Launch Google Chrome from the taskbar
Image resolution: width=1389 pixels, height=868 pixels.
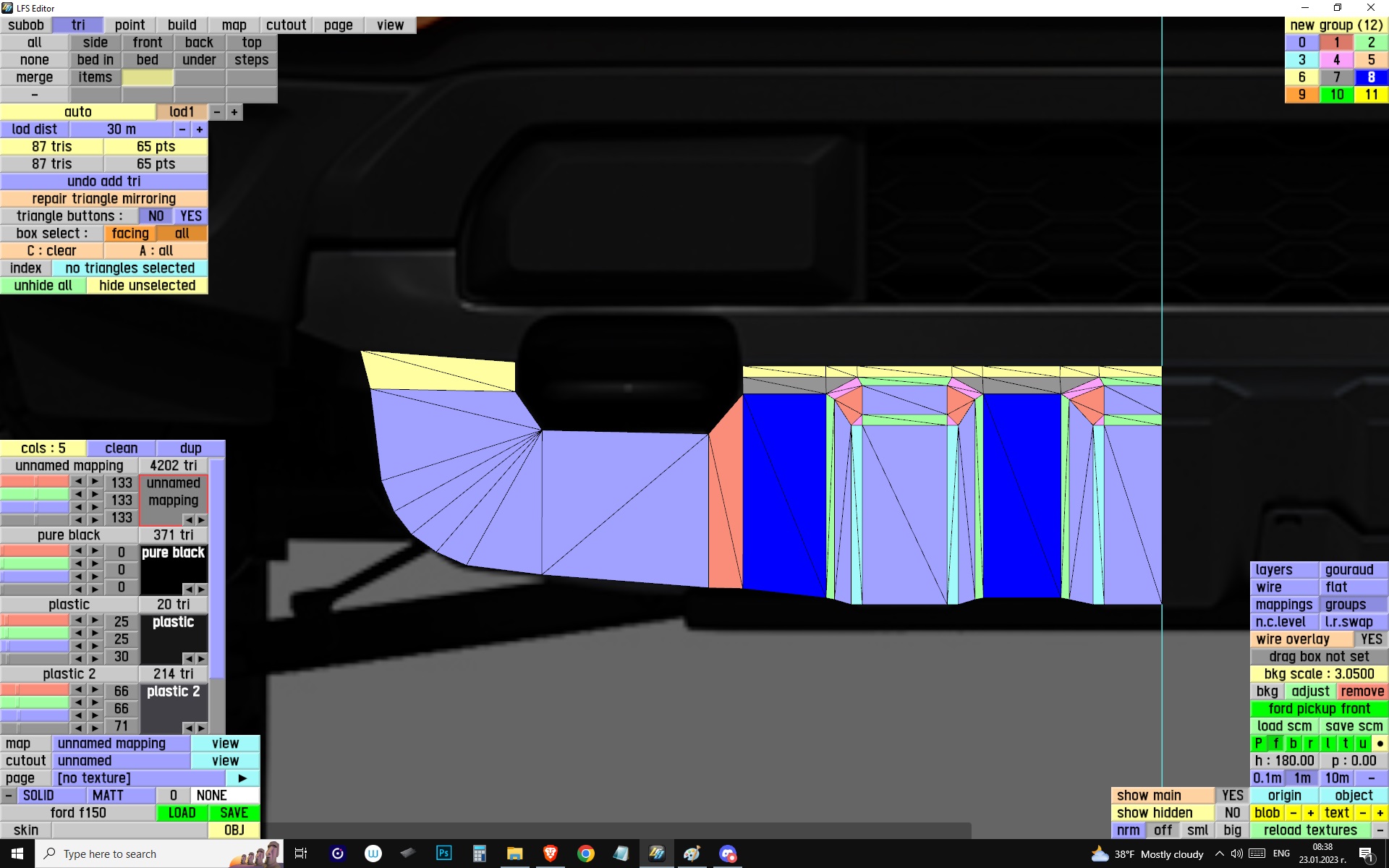(x=586, y=854)
